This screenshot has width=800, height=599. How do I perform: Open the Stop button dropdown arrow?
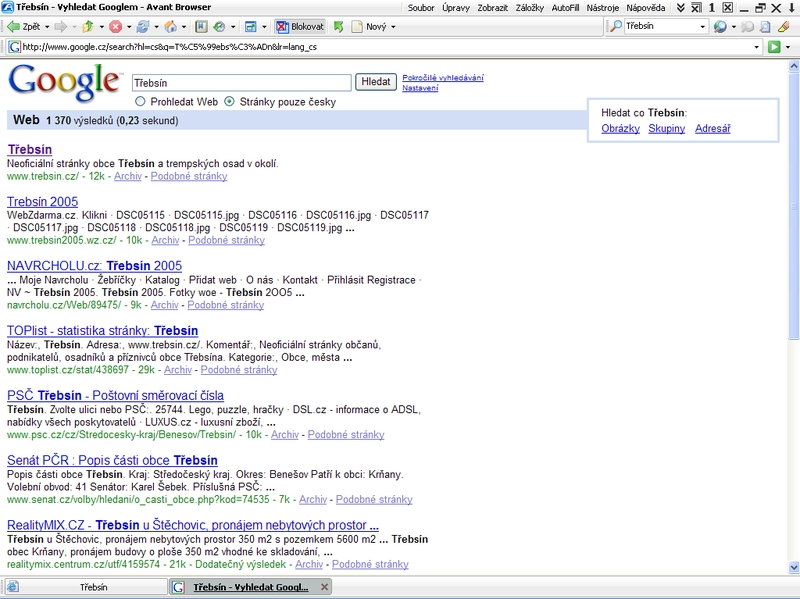coord(129,27)
